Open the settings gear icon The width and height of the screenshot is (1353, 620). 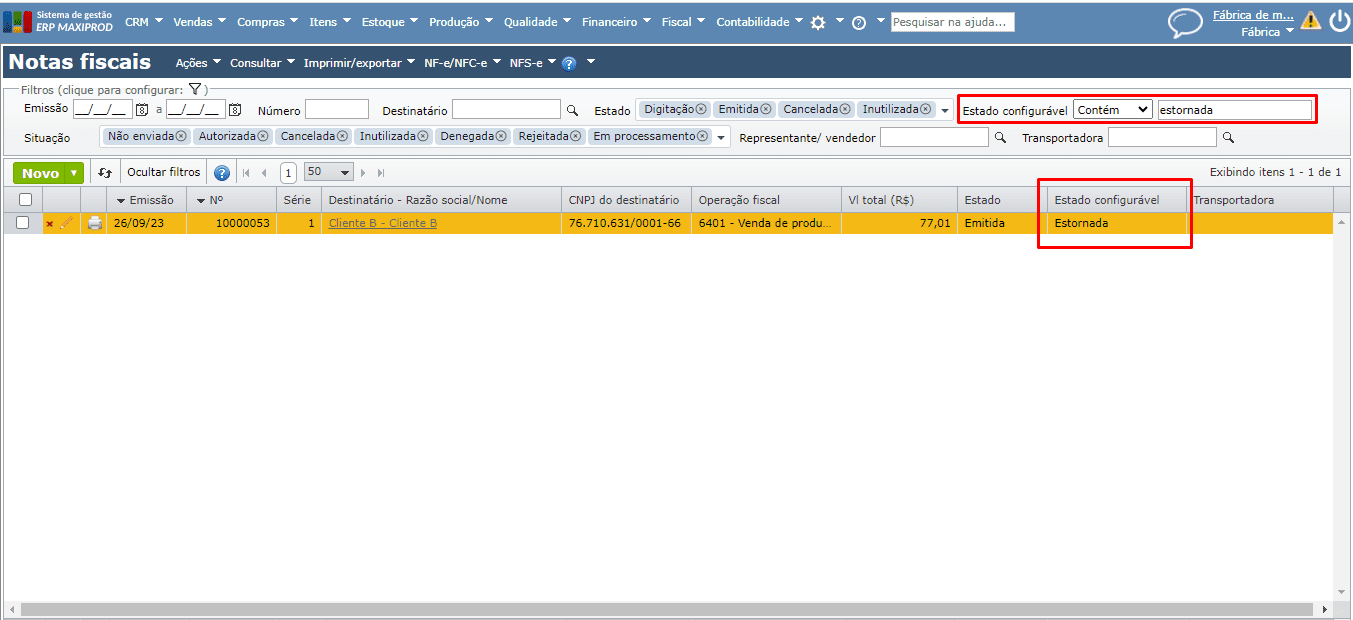[818, 22]
